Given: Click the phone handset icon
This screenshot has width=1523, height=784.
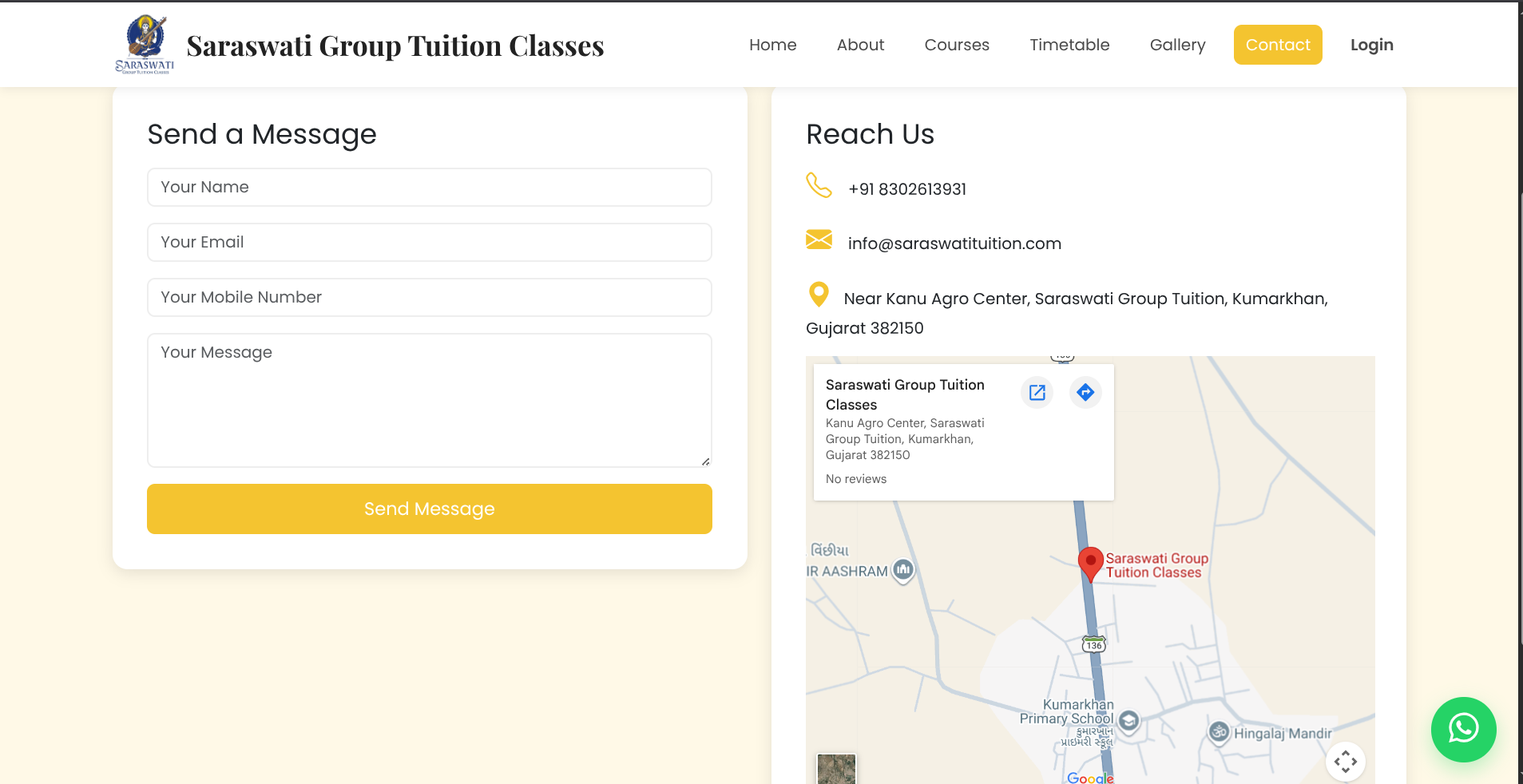Looking at the screenshot, I should (x=819, y=185).
